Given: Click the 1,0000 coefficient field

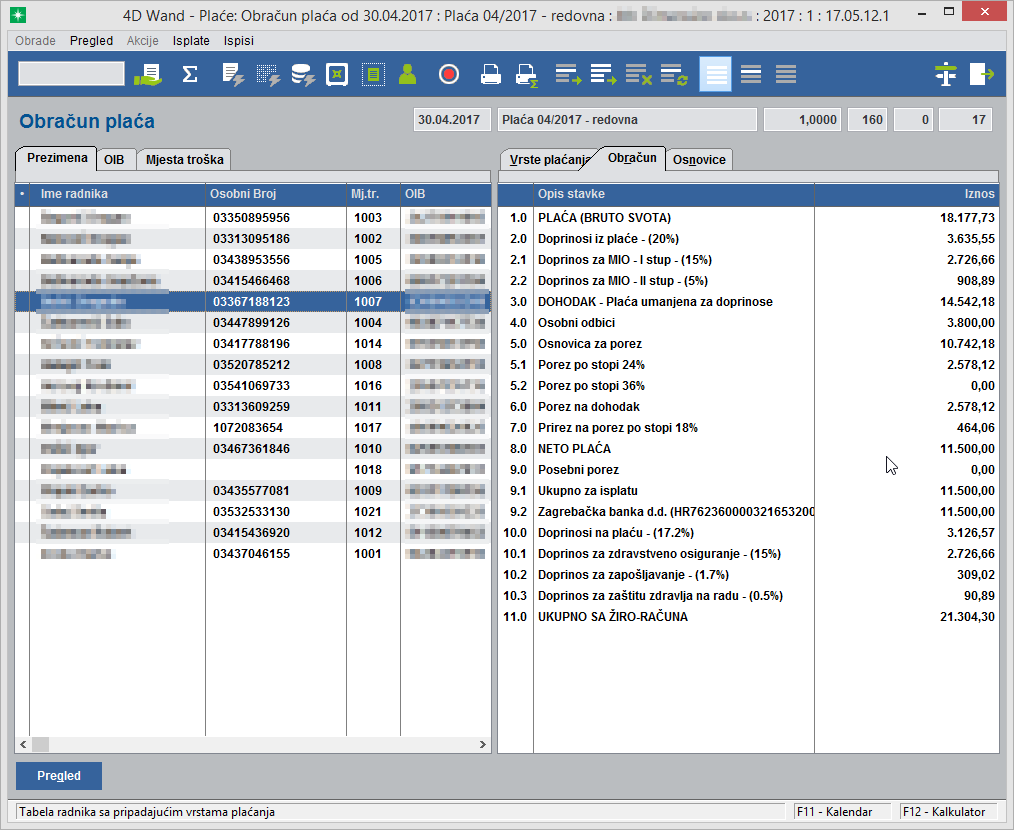Looking at the screenshot, I should [803, 120].
